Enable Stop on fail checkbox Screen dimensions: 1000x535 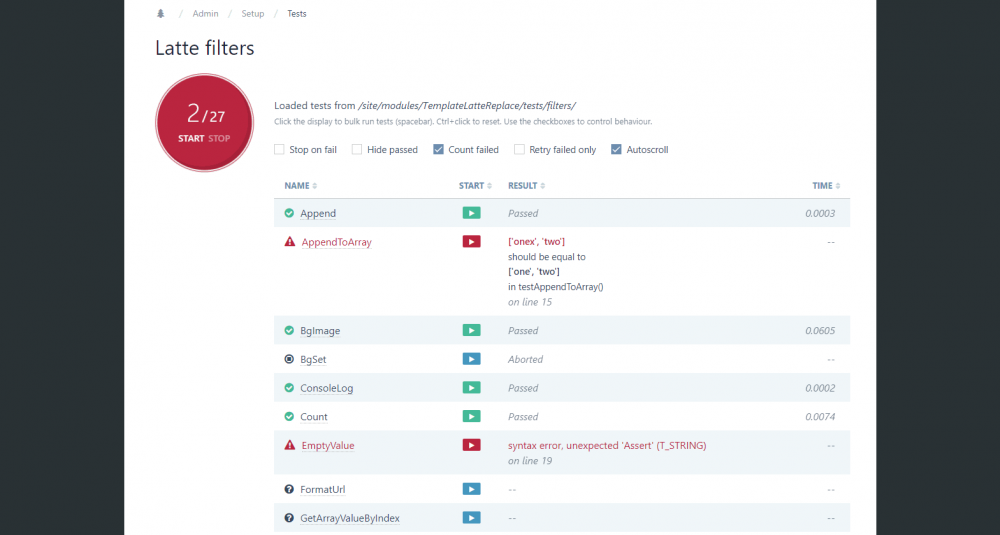pyautogui.click(x=279, y=150)
